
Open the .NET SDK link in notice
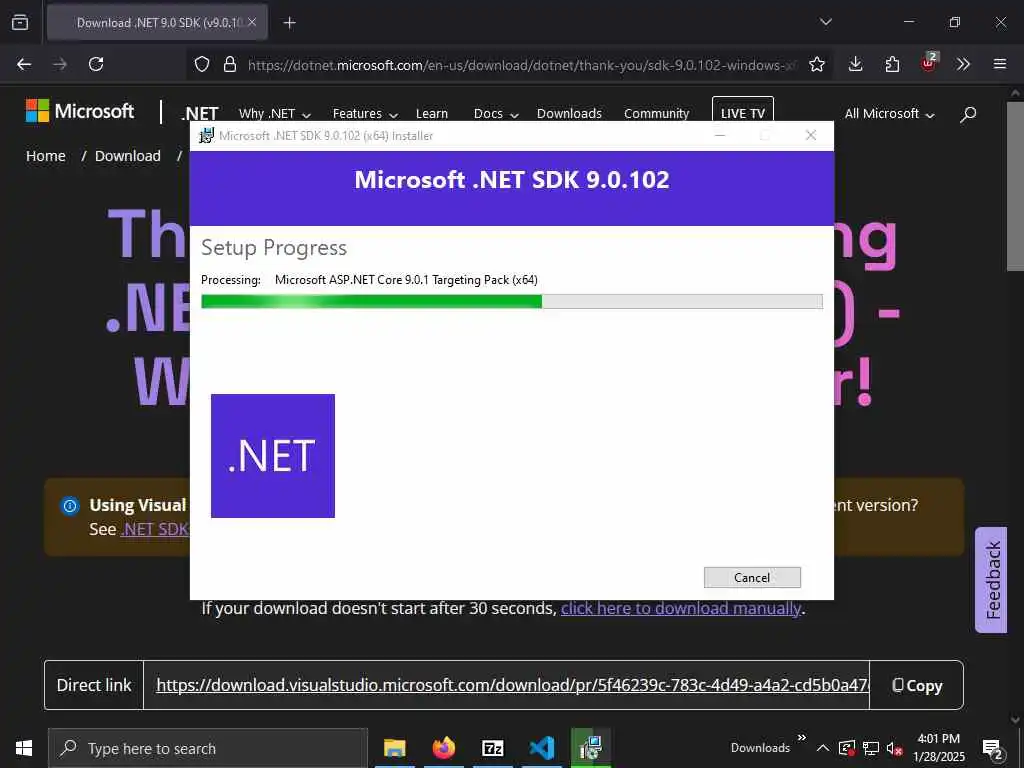pos(155,529)
